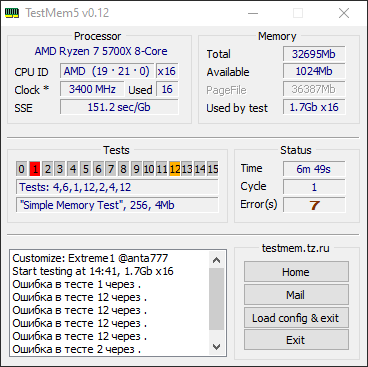Click Used by test 1.7Gb x16 field
The image size is (368, 367).
pyautogui.click(x=314, y=107)
